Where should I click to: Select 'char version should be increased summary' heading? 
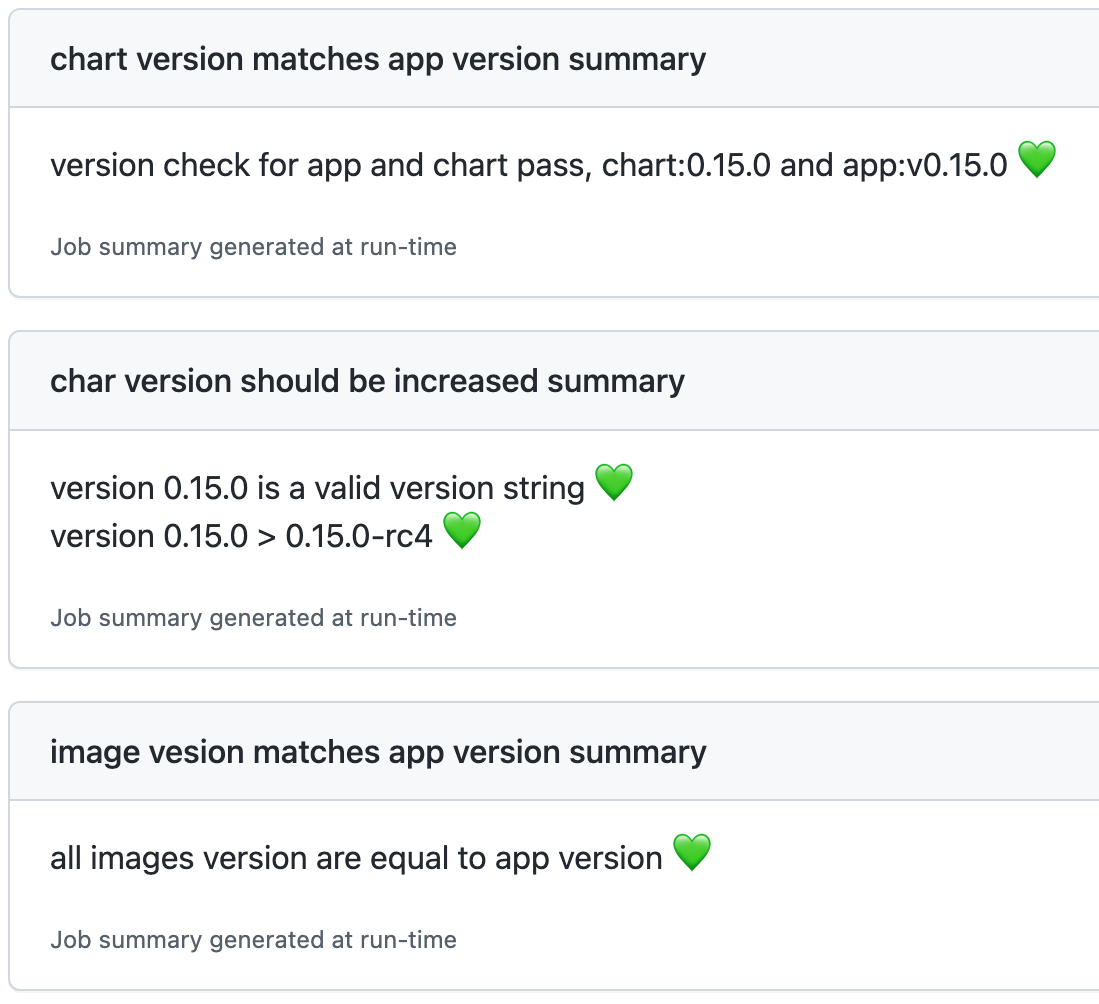[367, 381]
